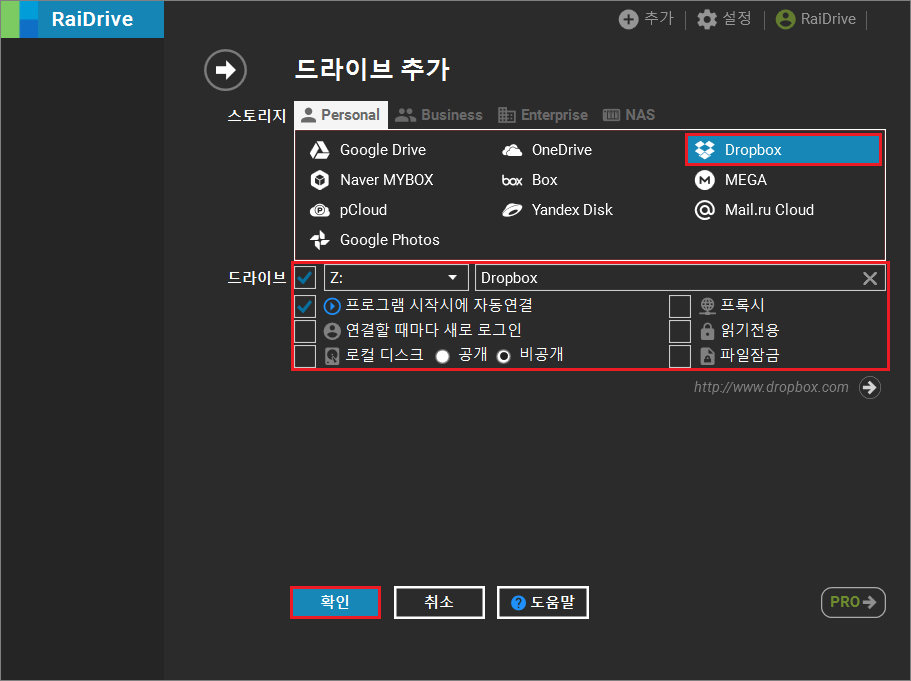911x681 pixels.
Task: Clear the Dropbox drive name with X
Action: [870, 278]
